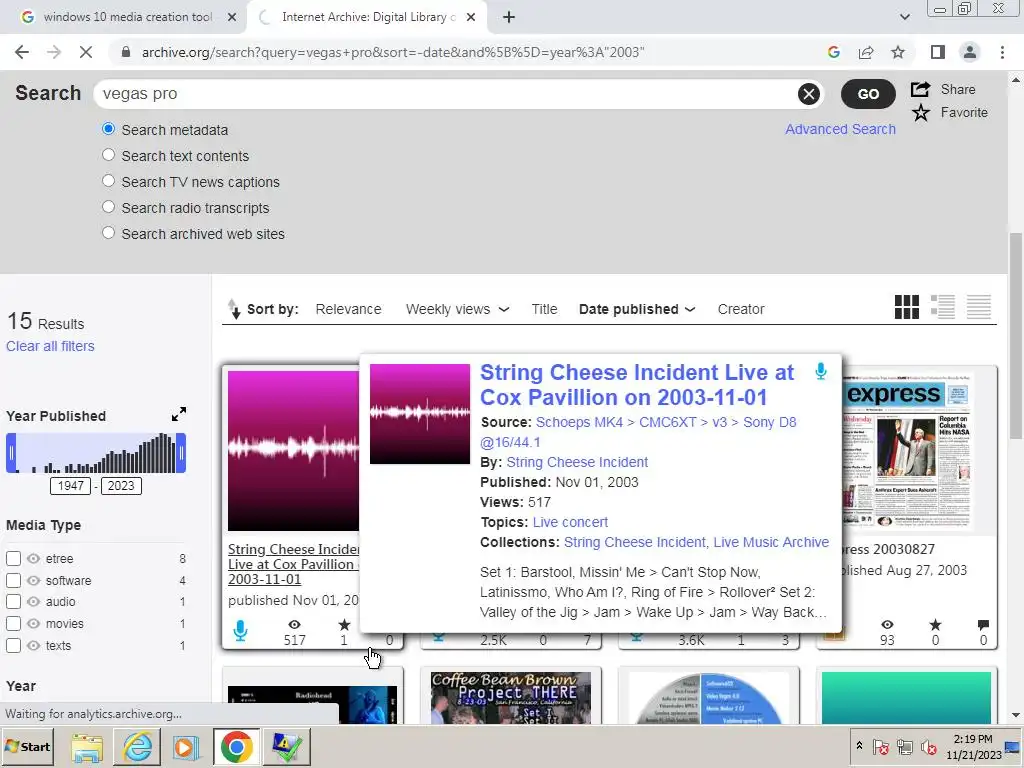Close the windows 10 media creation tool tab
The height and width of the screenshot is (768, 1024).
(x=232, y=18)
